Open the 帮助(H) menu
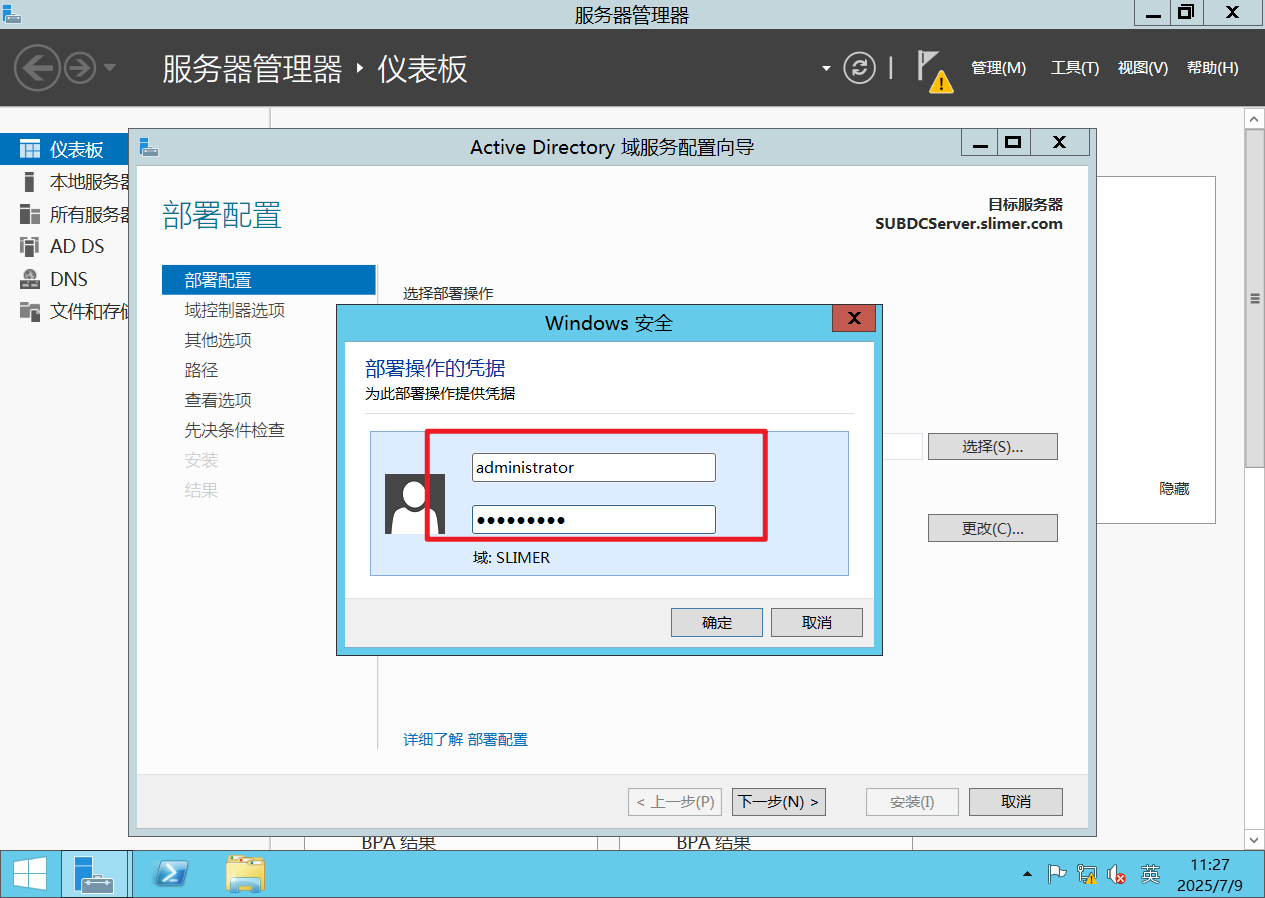The image size is (1265, 898). point(1212,68)
